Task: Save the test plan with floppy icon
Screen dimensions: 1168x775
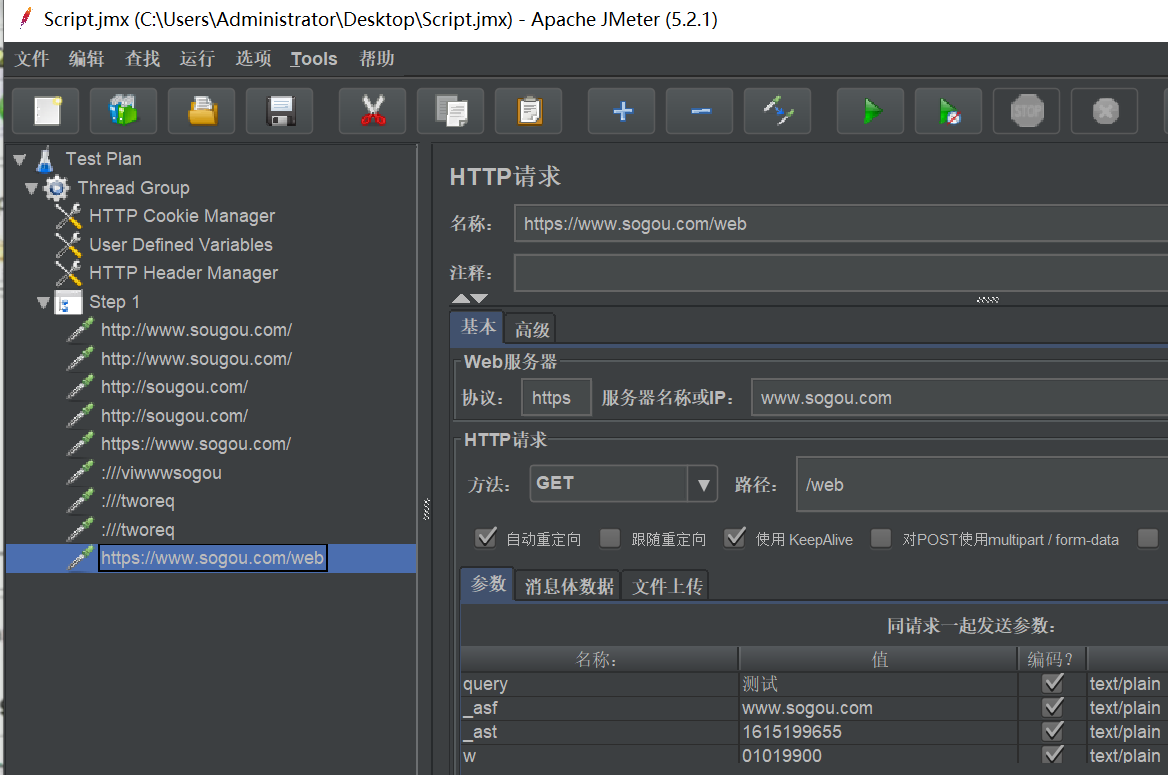Action: click(280, 111)
